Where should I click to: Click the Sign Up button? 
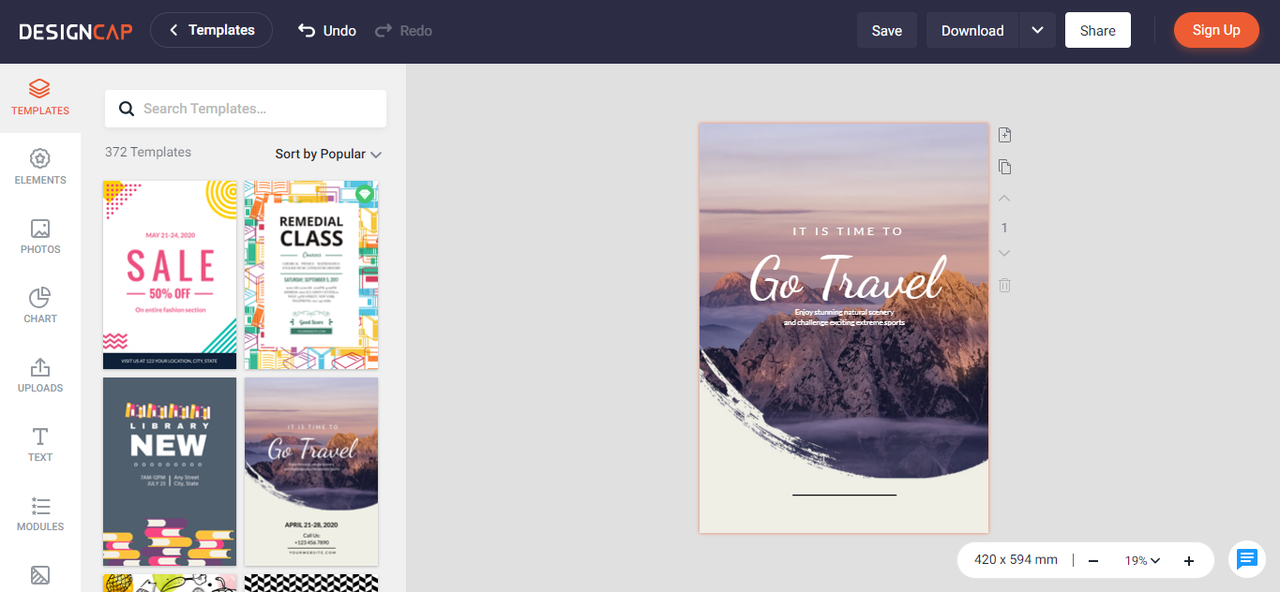coord(1216,30)
